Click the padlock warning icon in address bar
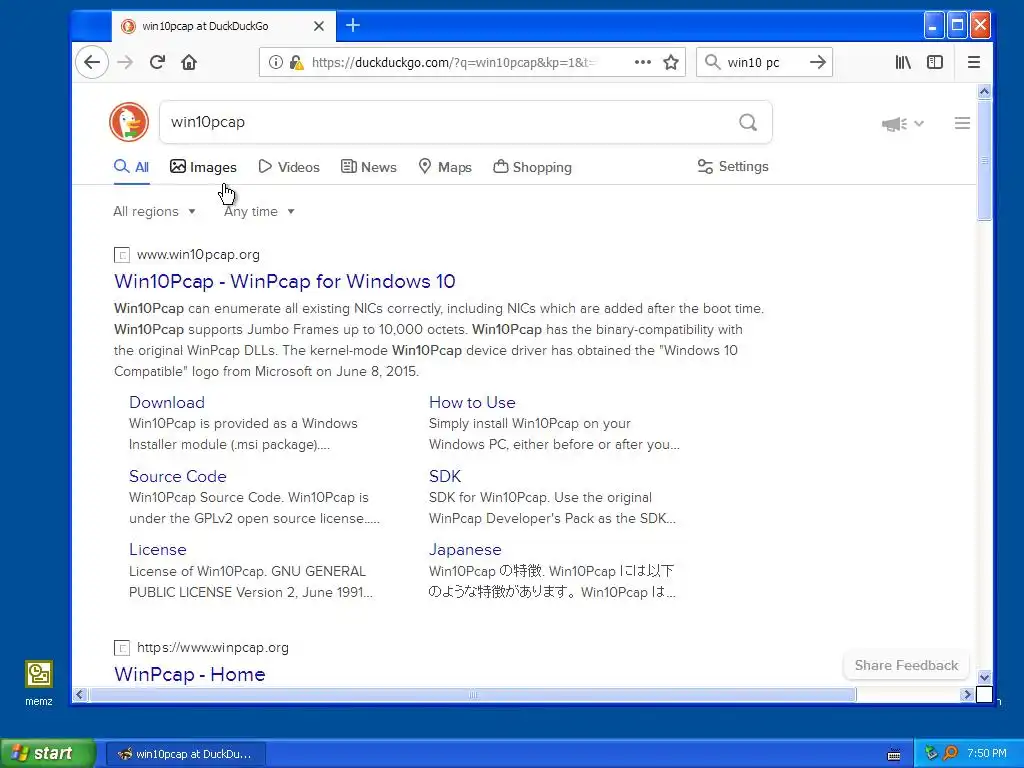The height and width of the screenshot is (768, 1024). 296,62
